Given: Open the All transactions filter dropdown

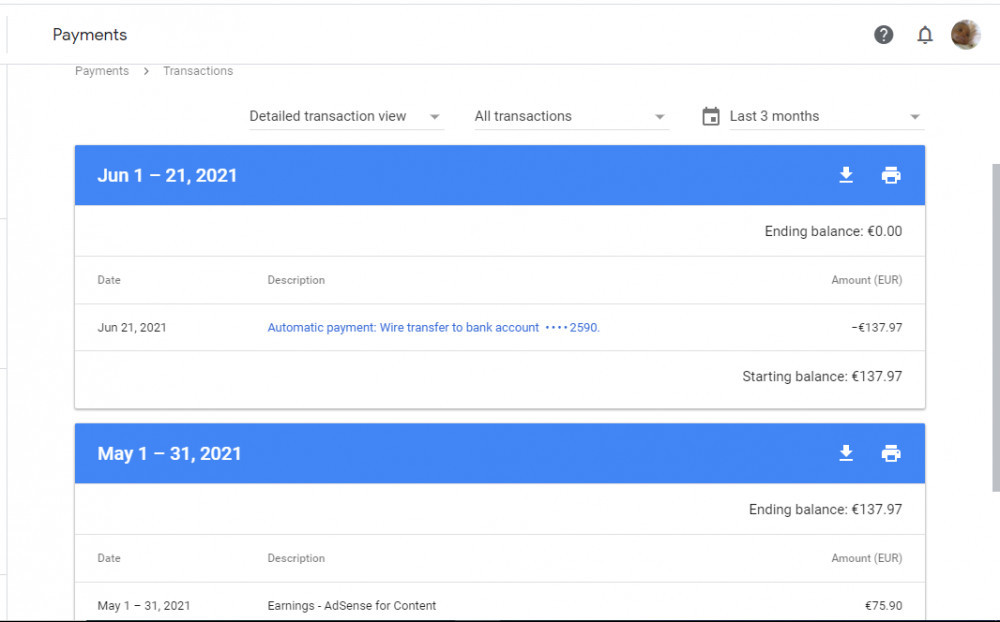Looking at the screenshot, I should pos(570,117).
